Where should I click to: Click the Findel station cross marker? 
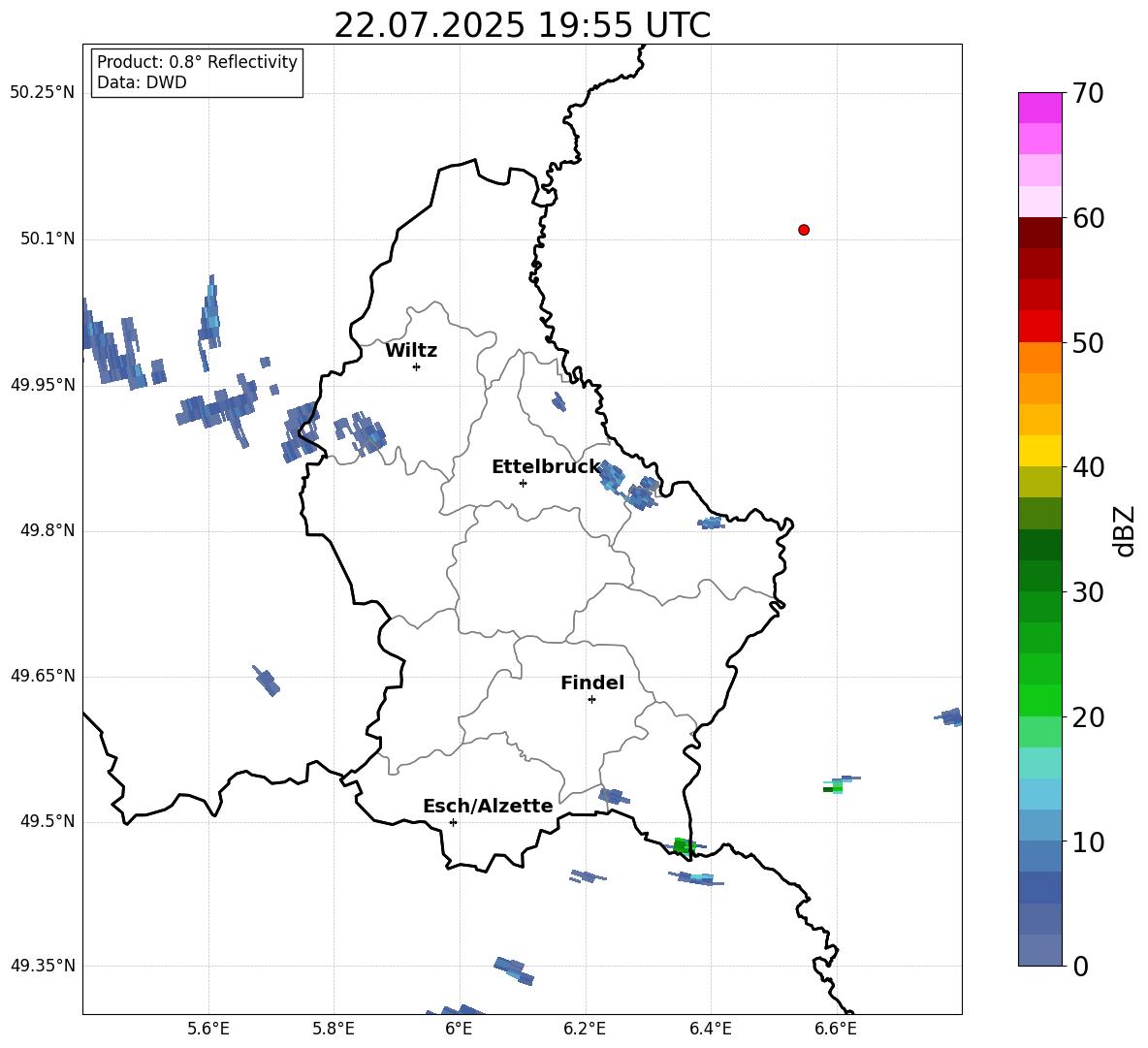click(591, 700)
